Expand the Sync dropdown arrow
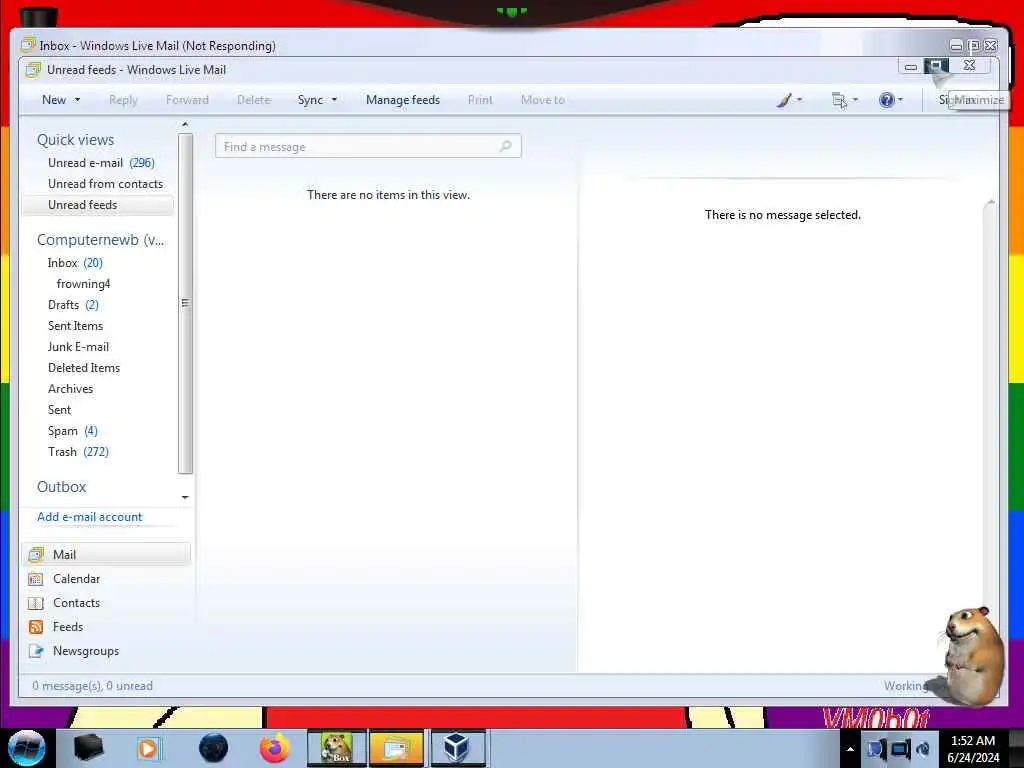 334,100
